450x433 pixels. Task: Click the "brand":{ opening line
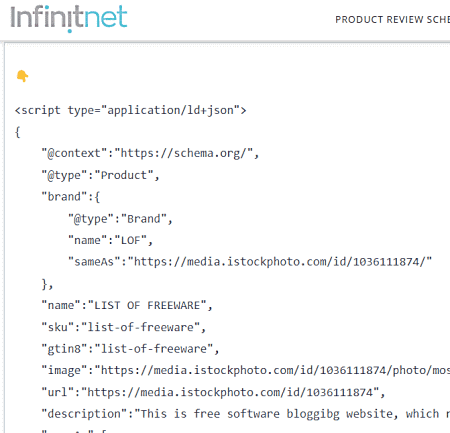(x=70, y=197)
